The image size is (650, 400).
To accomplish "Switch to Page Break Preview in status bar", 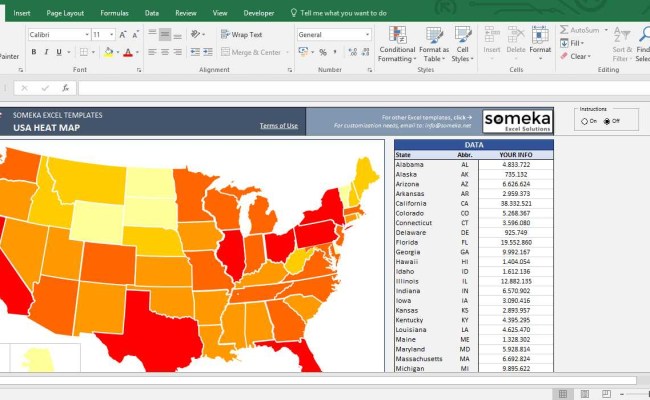I will click(606, 394).
